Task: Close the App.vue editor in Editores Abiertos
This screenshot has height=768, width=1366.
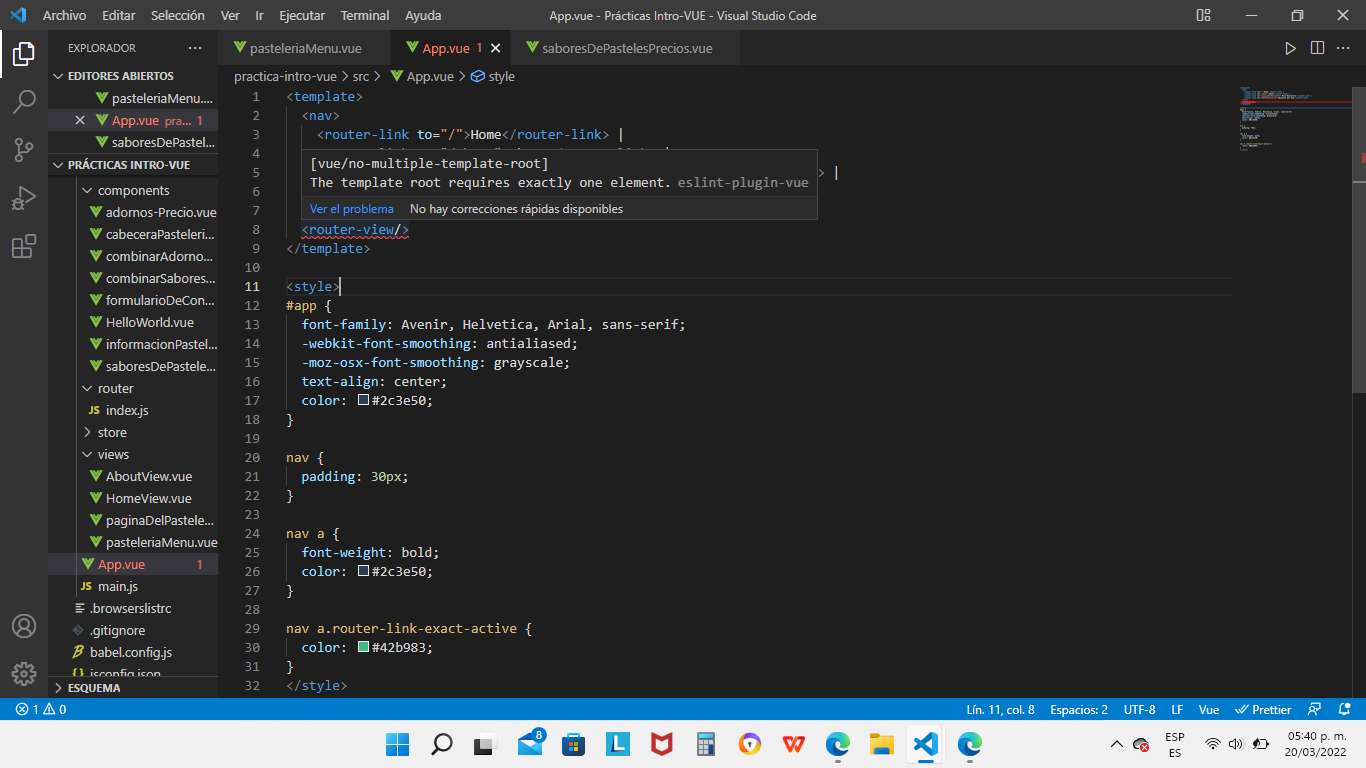Action: pos(80,119)
